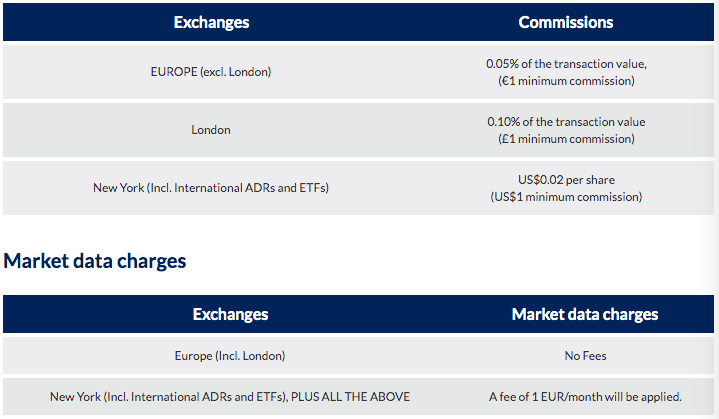
Task: Select the Europe (Incl. London) cell
Action: coord(230,356)
